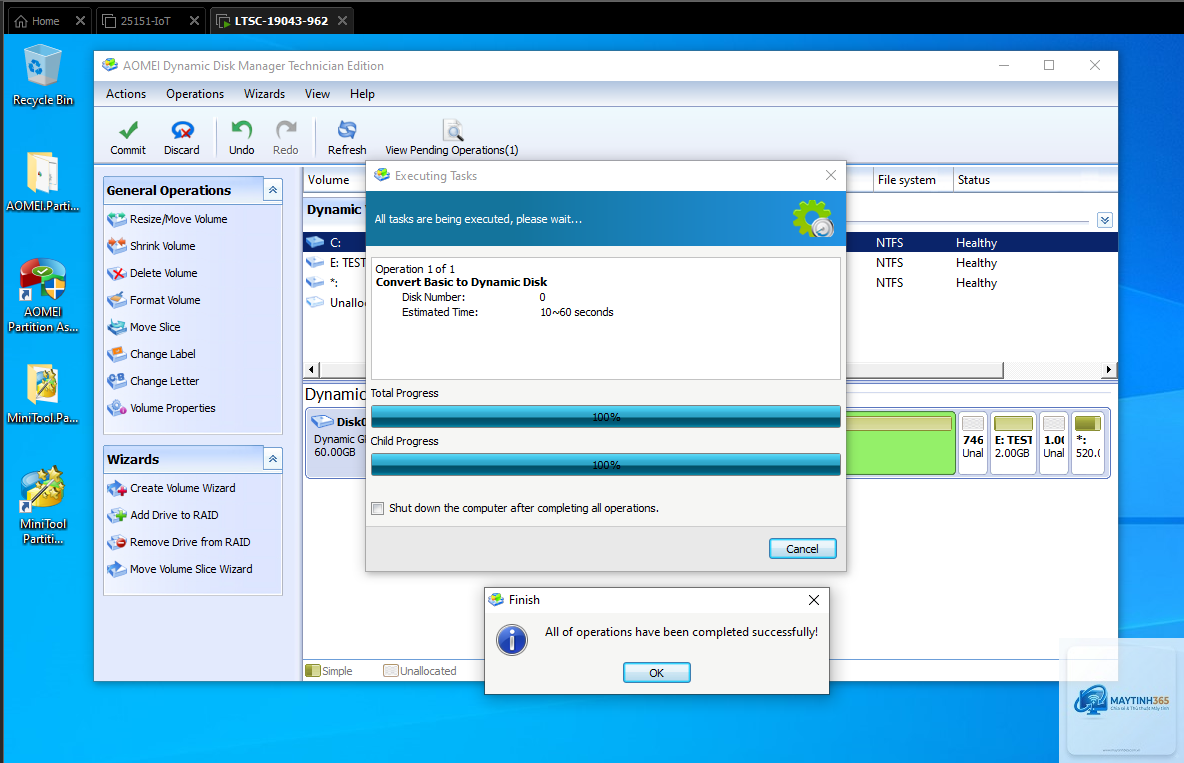This screenshot has width=1184, height=763.
Task: Click the Total Progress bar
Action: click(606, 416)
